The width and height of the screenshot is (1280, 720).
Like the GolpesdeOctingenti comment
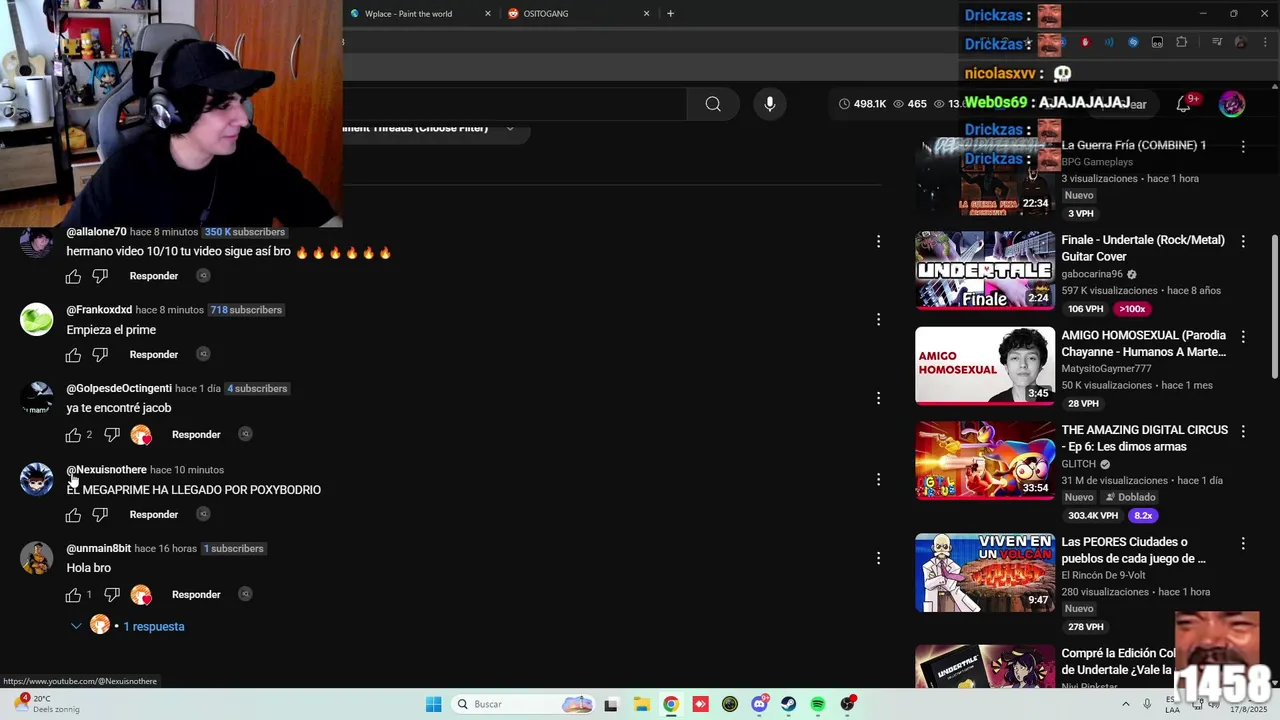pos(73,435)
